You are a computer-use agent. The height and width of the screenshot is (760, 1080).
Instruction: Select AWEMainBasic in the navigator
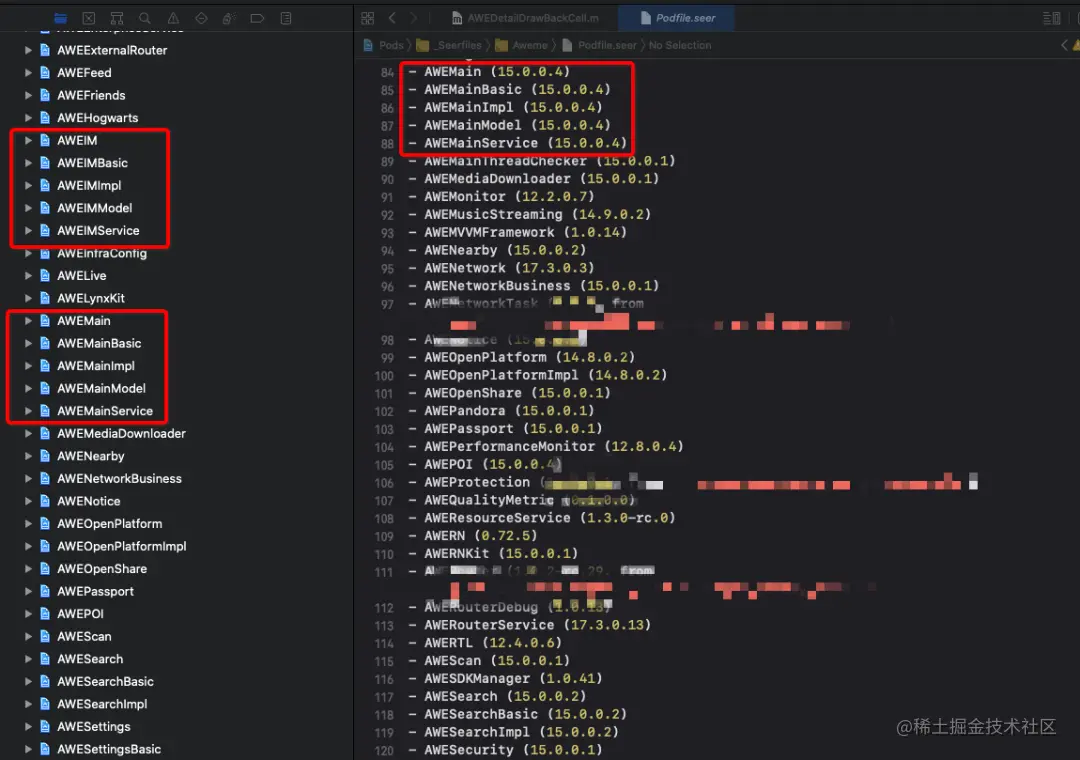pos(99,344)
